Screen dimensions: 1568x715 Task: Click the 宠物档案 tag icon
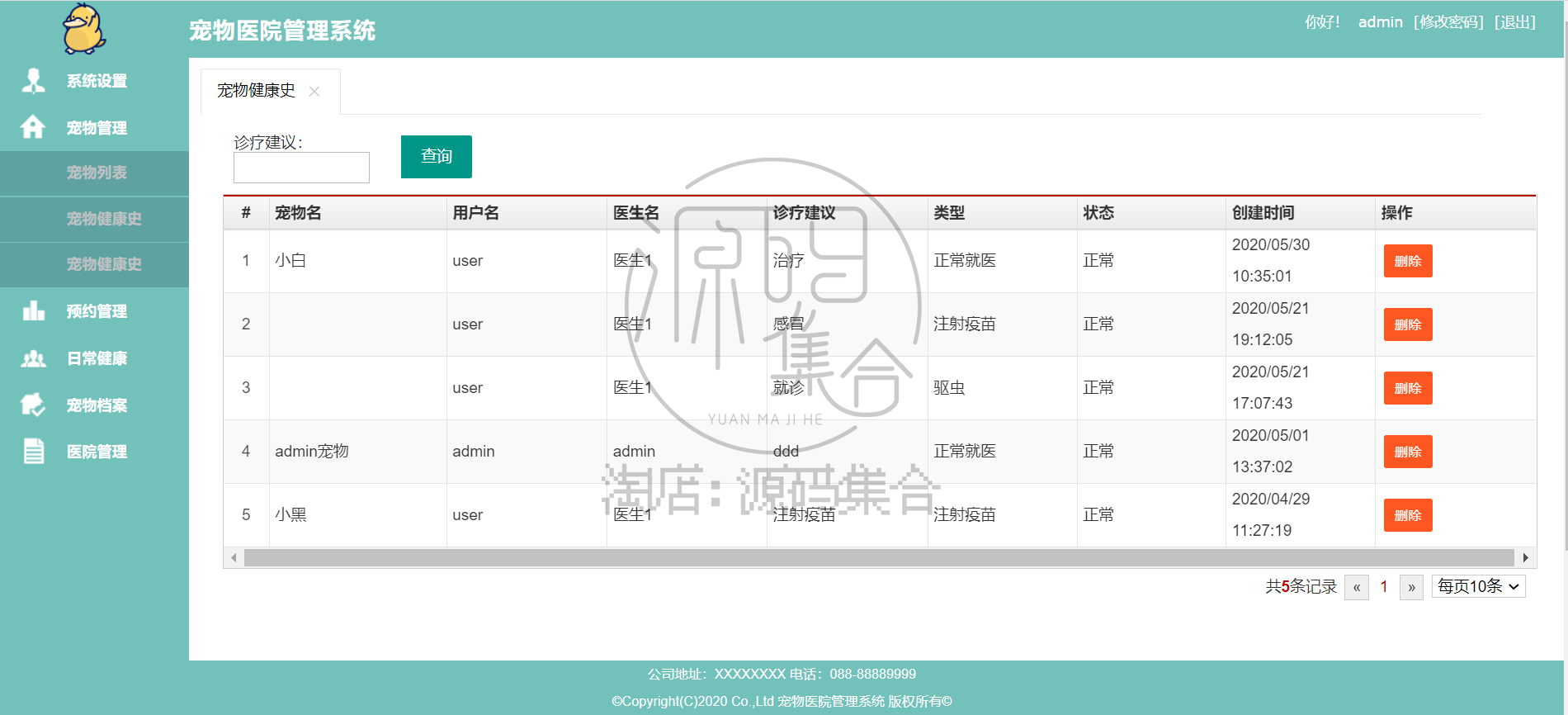pyautogui.click(x=33, y=405)
